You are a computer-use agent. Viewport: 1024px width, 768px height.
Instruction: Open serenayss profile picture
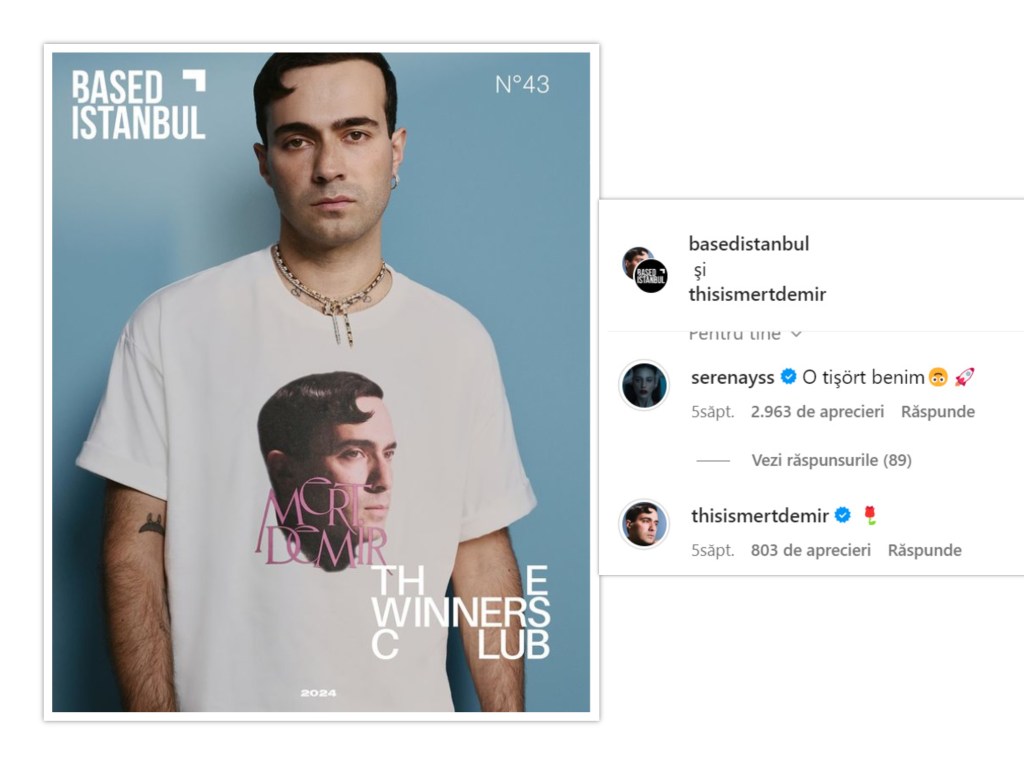pos(644,385)
